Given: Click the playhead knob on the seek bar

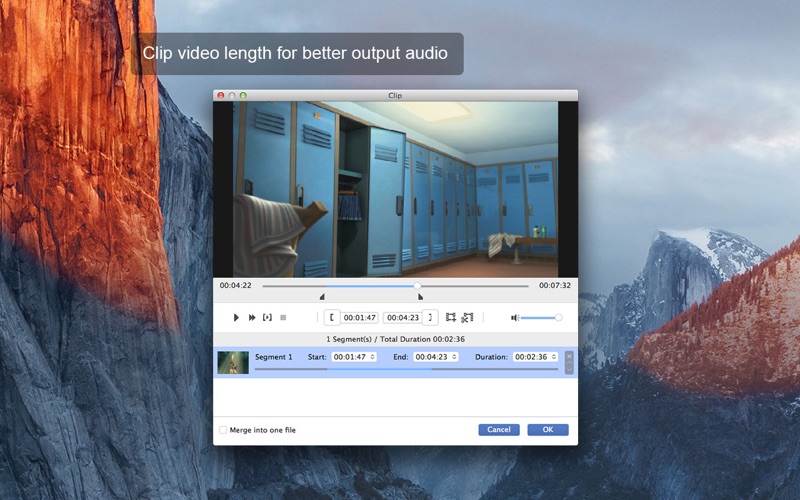Looking at the screenshot, I should click(417, 286).
